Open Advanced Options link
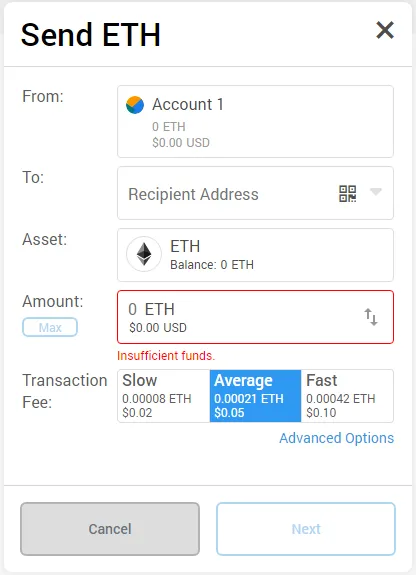The width and height of the screenshot is (416, 575). 336,438
